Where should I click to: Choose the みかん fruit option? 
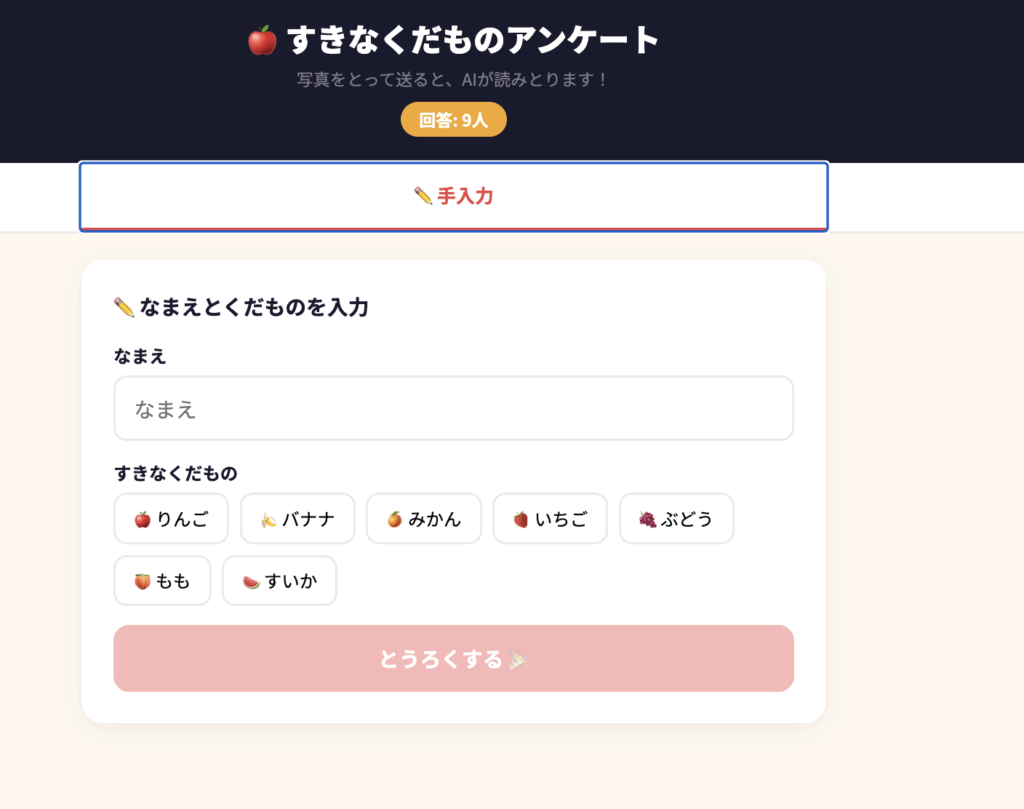[x=424, y=519]
